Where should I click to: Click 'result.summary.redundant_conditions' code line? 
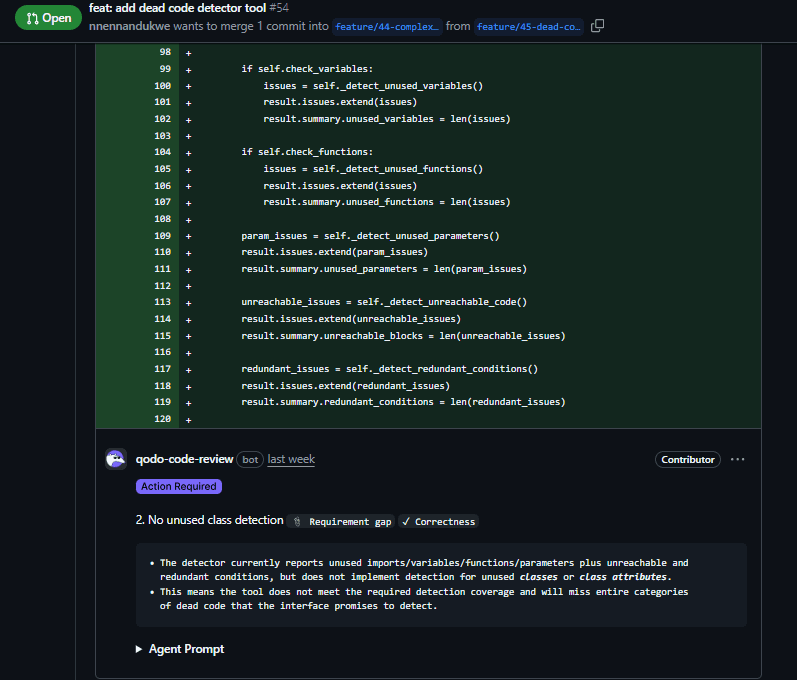[x=403, y=402]
